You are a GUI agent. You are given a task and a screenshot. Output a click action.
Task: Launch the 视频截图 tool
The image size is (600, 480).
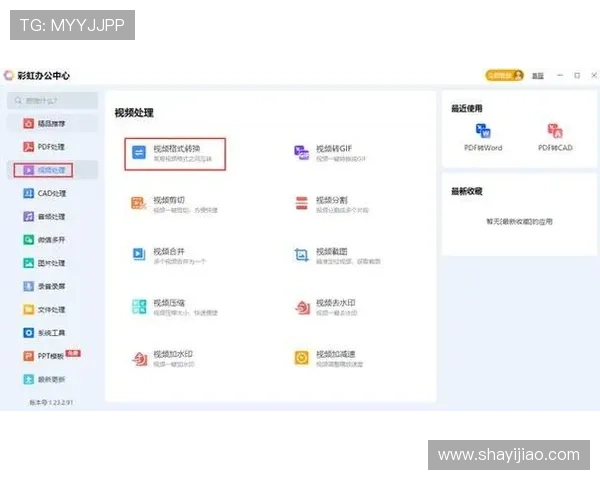point(337,256)
